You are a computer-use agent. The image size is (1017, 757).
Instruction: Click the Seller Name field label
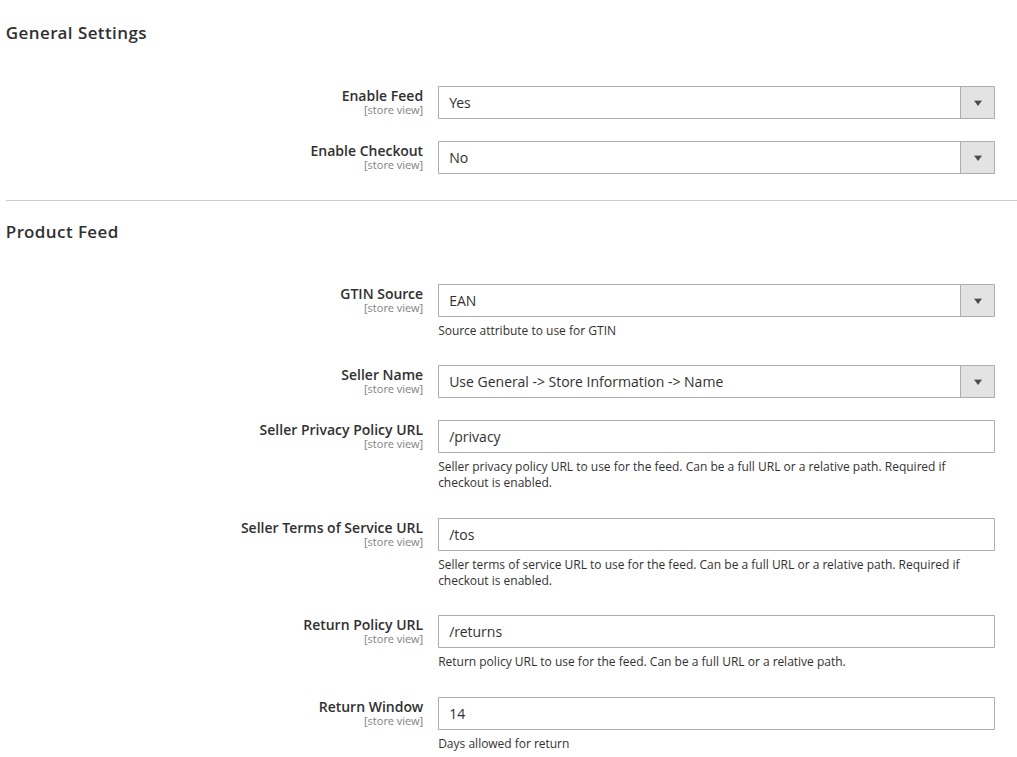[x=381, y=375]
